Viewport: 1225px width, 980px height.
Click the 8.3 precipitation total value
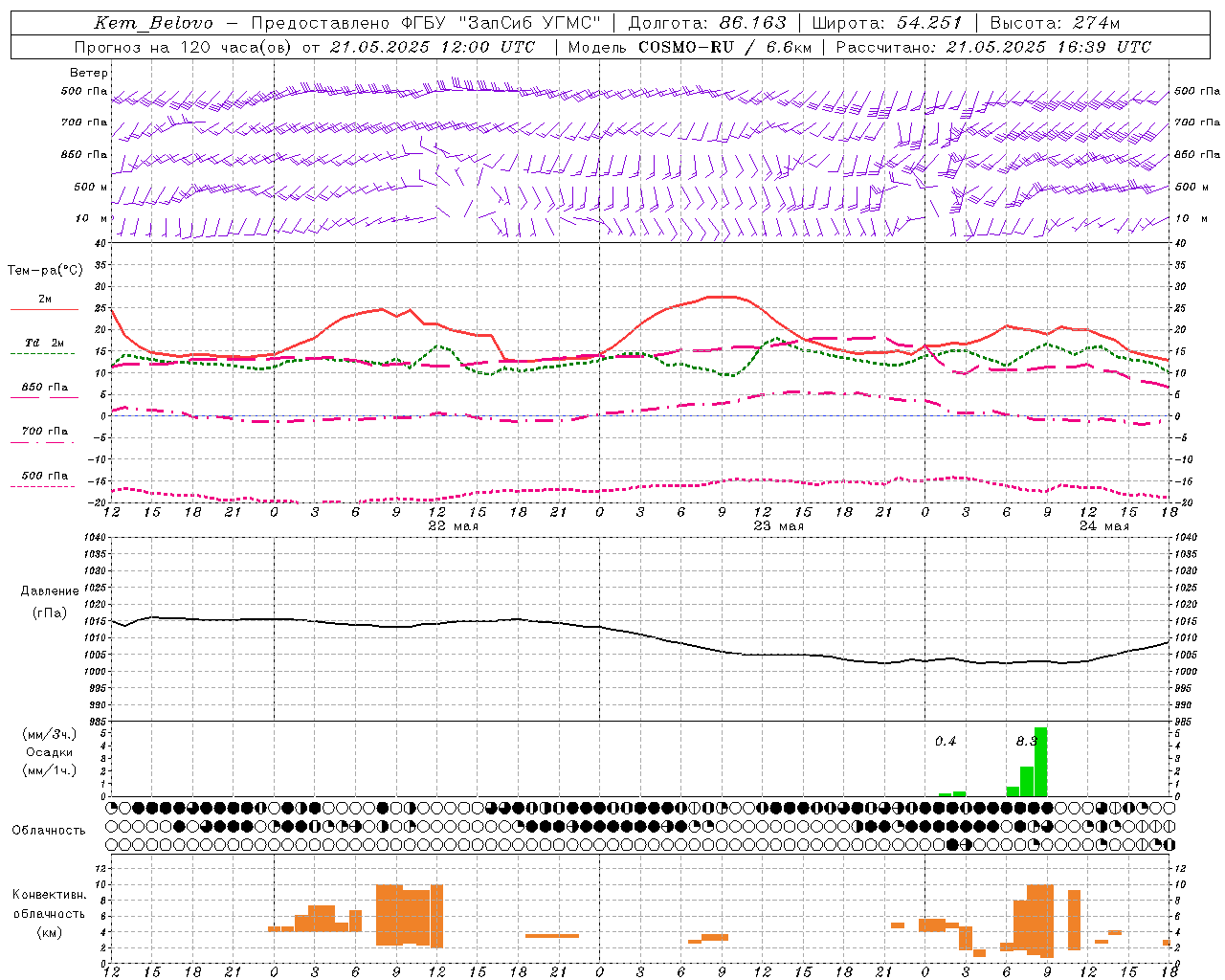[x=1027, y=742]
